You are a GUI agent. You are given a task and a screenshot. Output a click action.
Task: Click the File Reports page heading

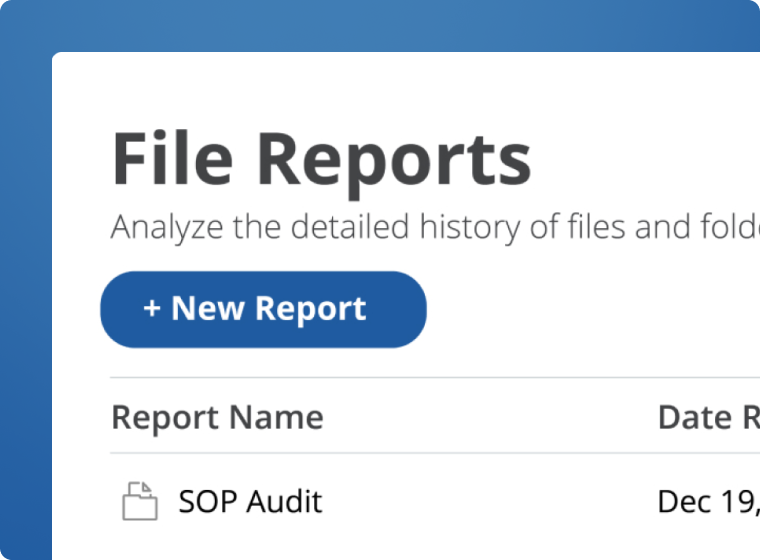(x=321, y=160)
